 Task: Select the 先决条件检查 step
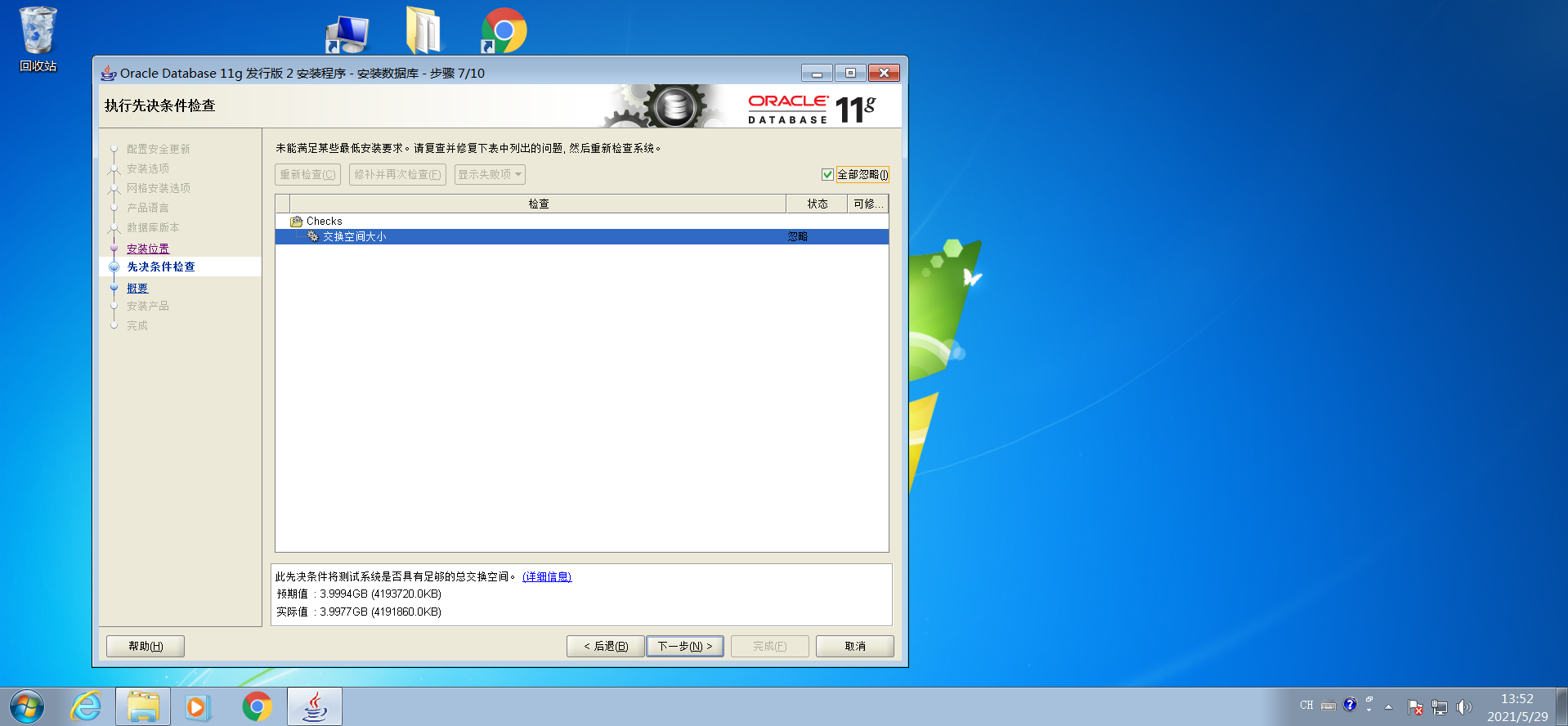point(161,267)
